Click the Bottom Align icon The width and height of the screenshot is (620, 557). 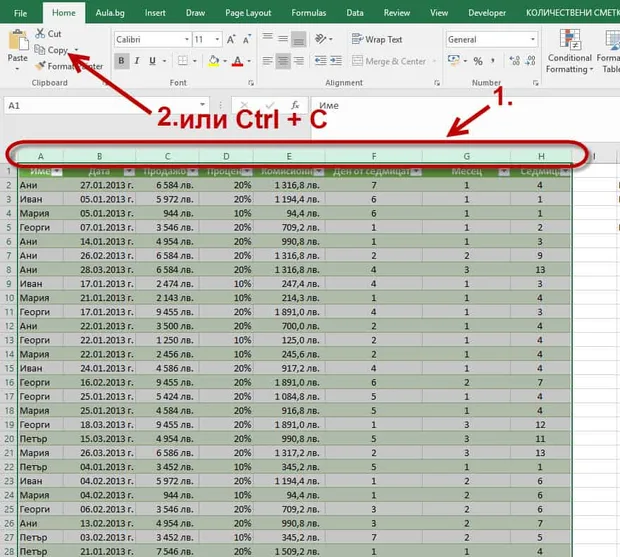(299, 39)
